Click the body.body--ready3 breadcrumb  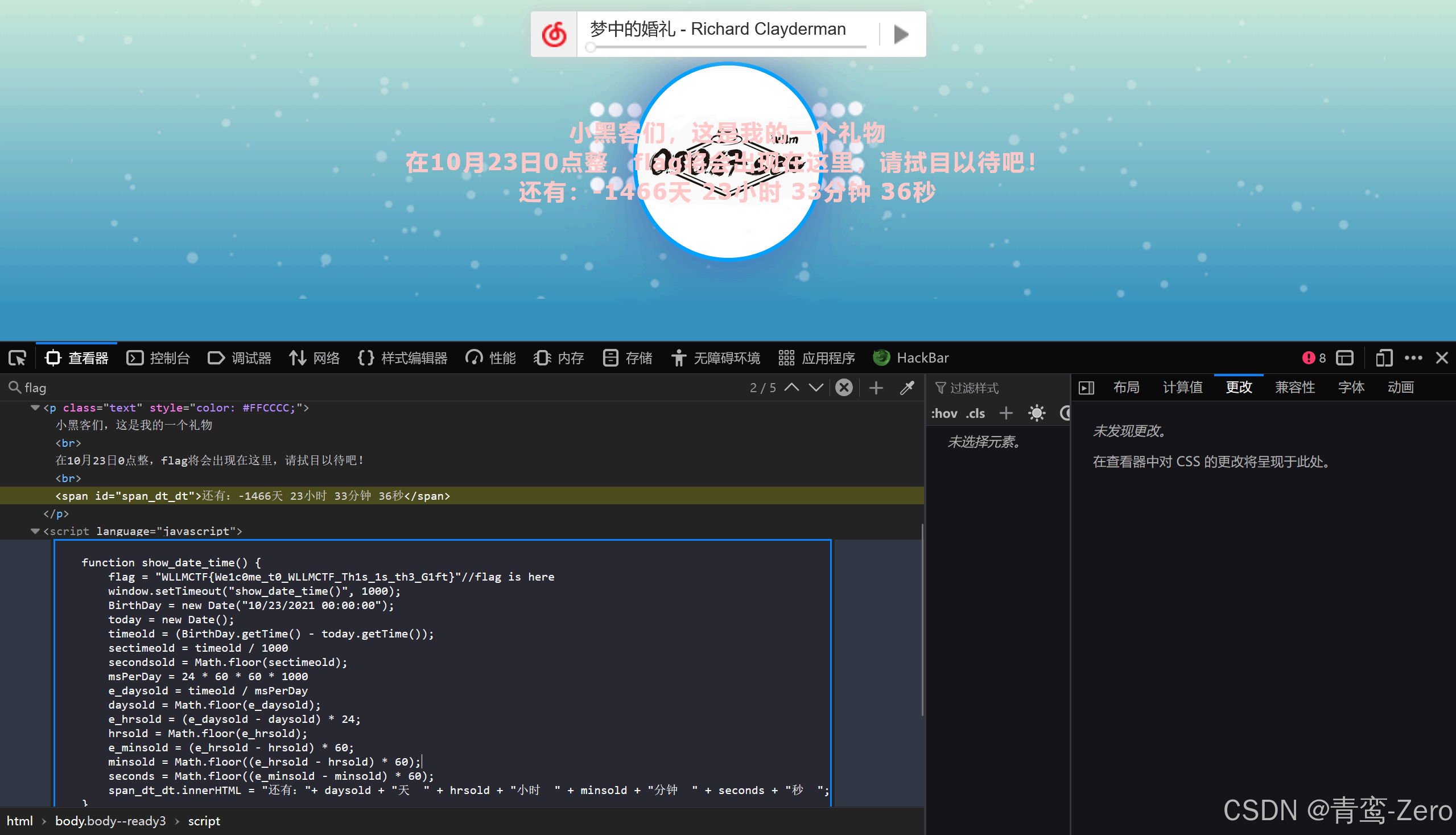point(110,821)
